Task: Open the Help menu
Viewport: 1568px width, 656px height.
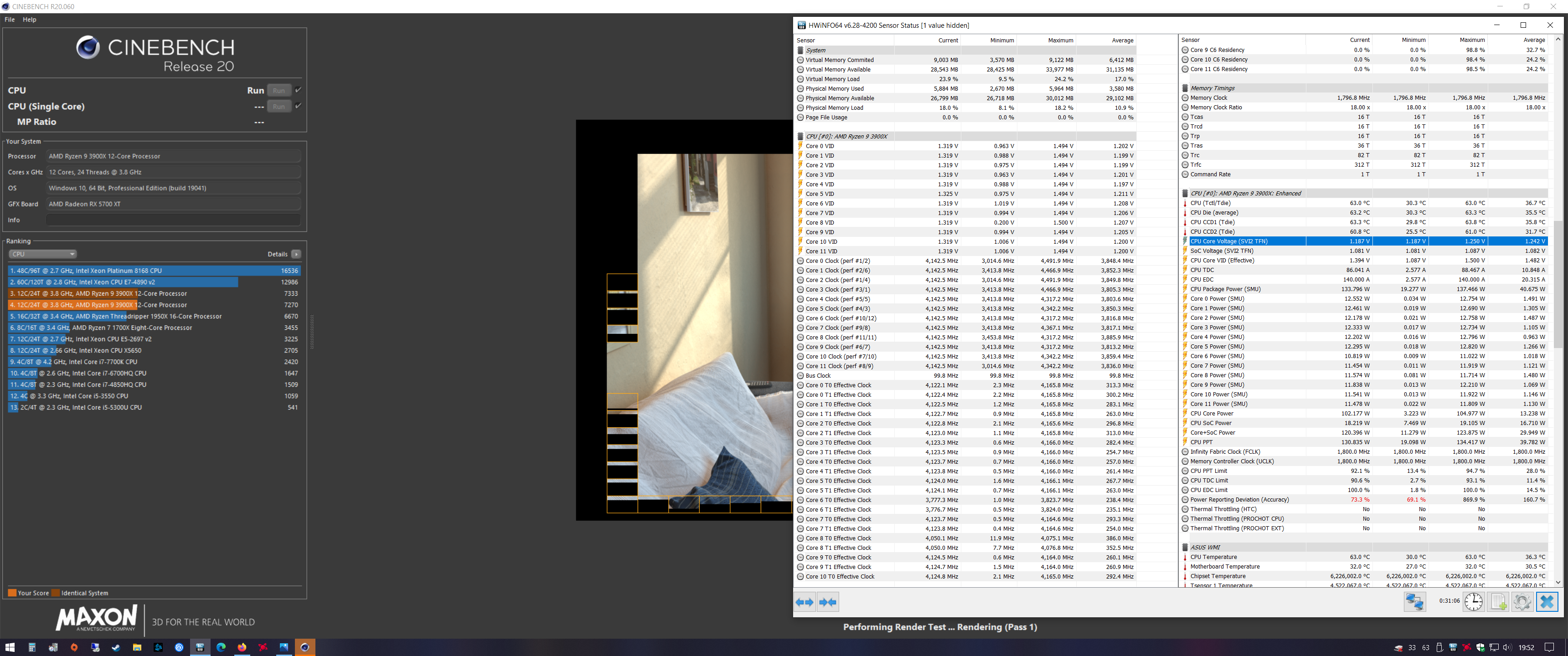Action: (29, 20)
